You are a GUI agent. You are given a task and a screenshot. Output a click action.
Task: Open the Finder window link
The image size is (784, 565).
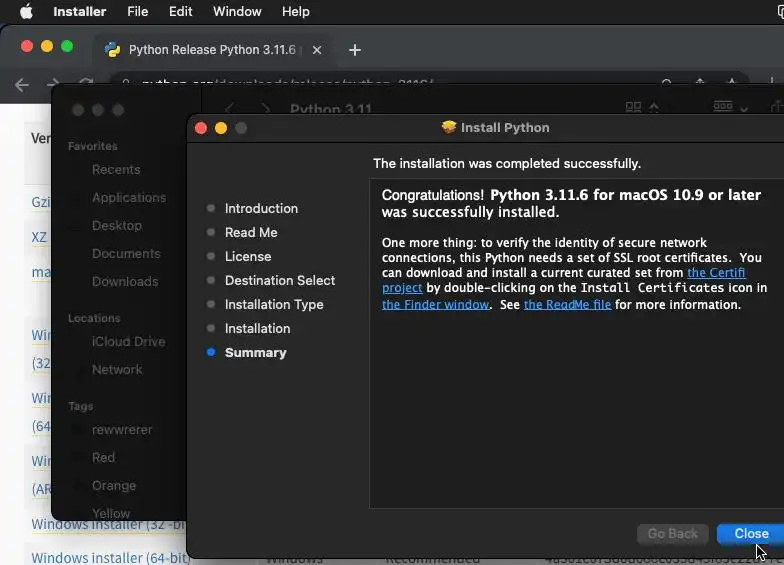click(436, 304)
